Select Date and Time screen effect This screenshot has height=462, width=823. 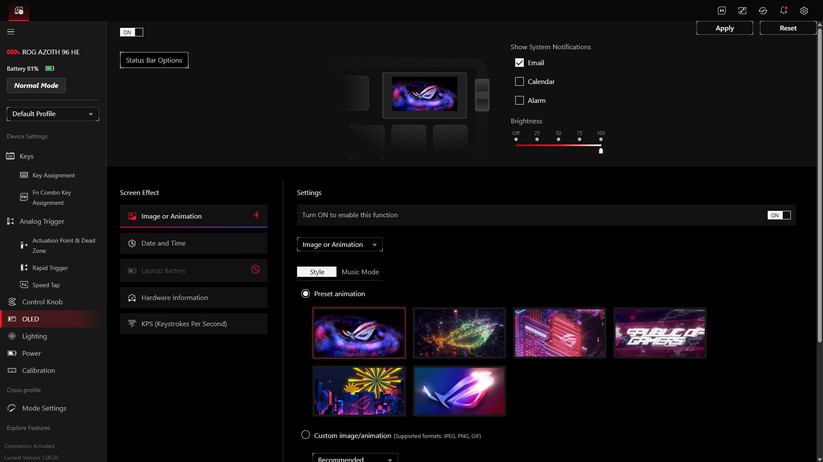[193, 243]
